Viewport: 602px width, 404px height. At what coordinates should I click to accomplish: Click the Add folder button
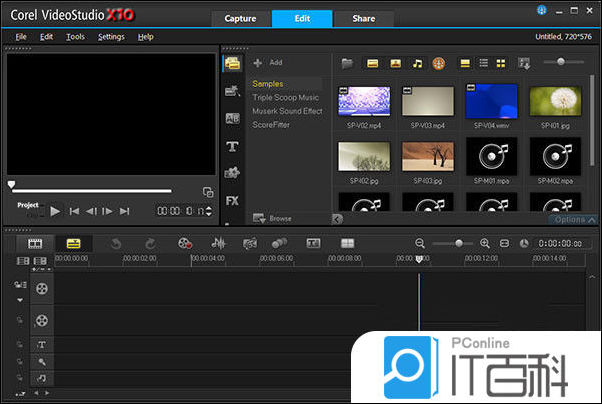[267, 62]
